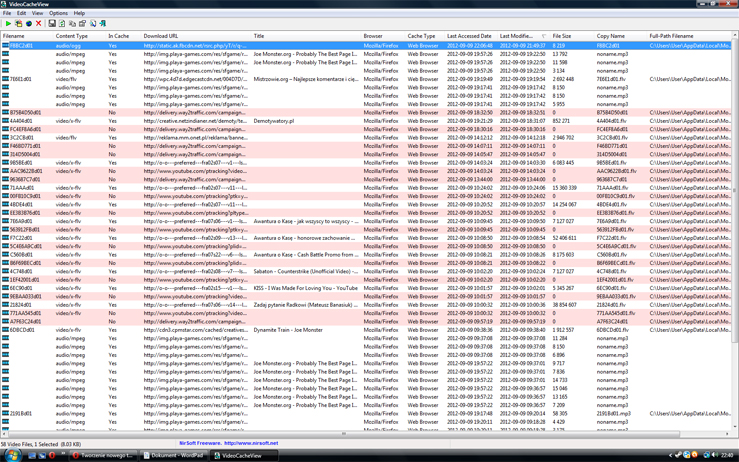The height and width of the screenshot is (462, 739).
Task: Sort by the File Size column header
Action: click(573, 36)
